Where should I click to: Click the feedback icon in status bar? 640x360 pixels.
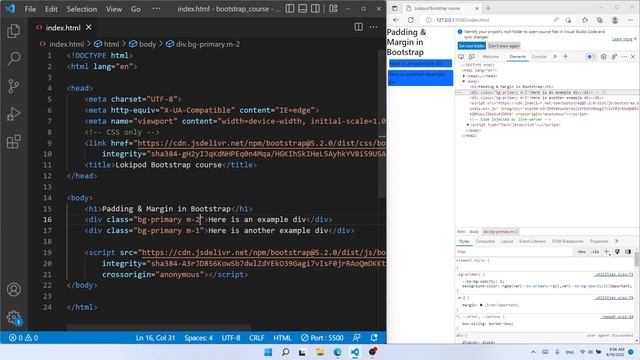(x=356, y=338)
